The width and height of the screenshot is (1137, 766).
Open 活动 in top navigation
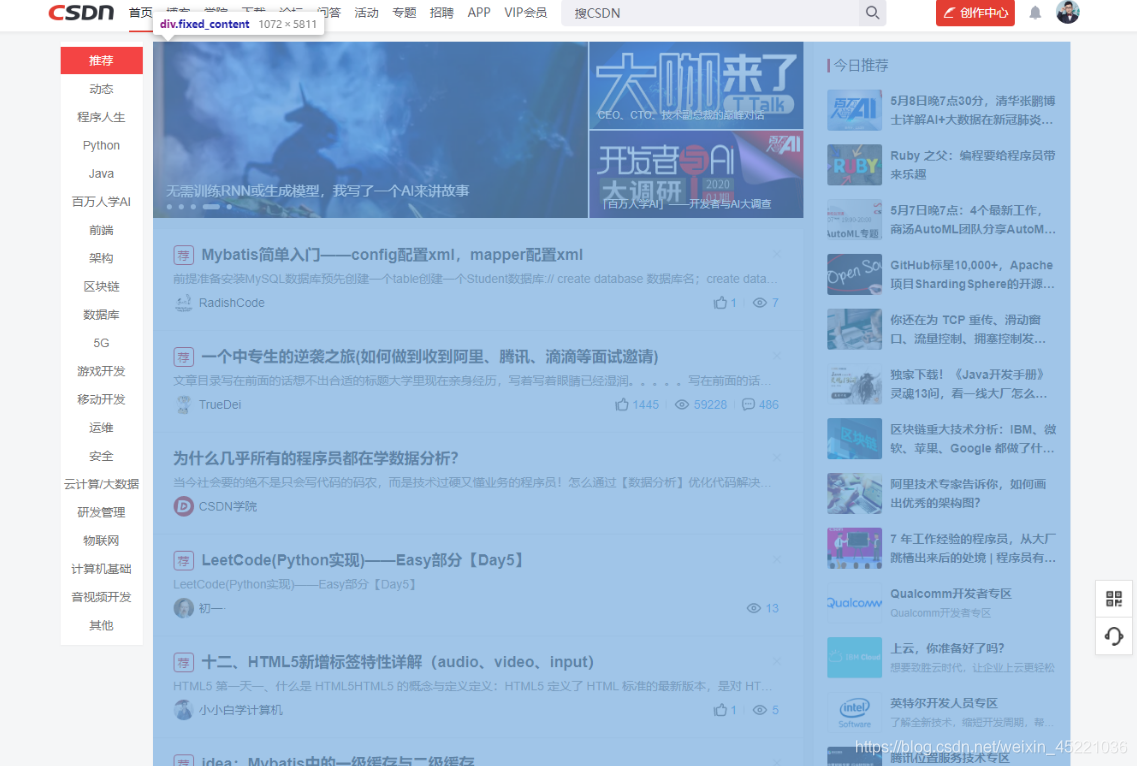coord(366,12)
